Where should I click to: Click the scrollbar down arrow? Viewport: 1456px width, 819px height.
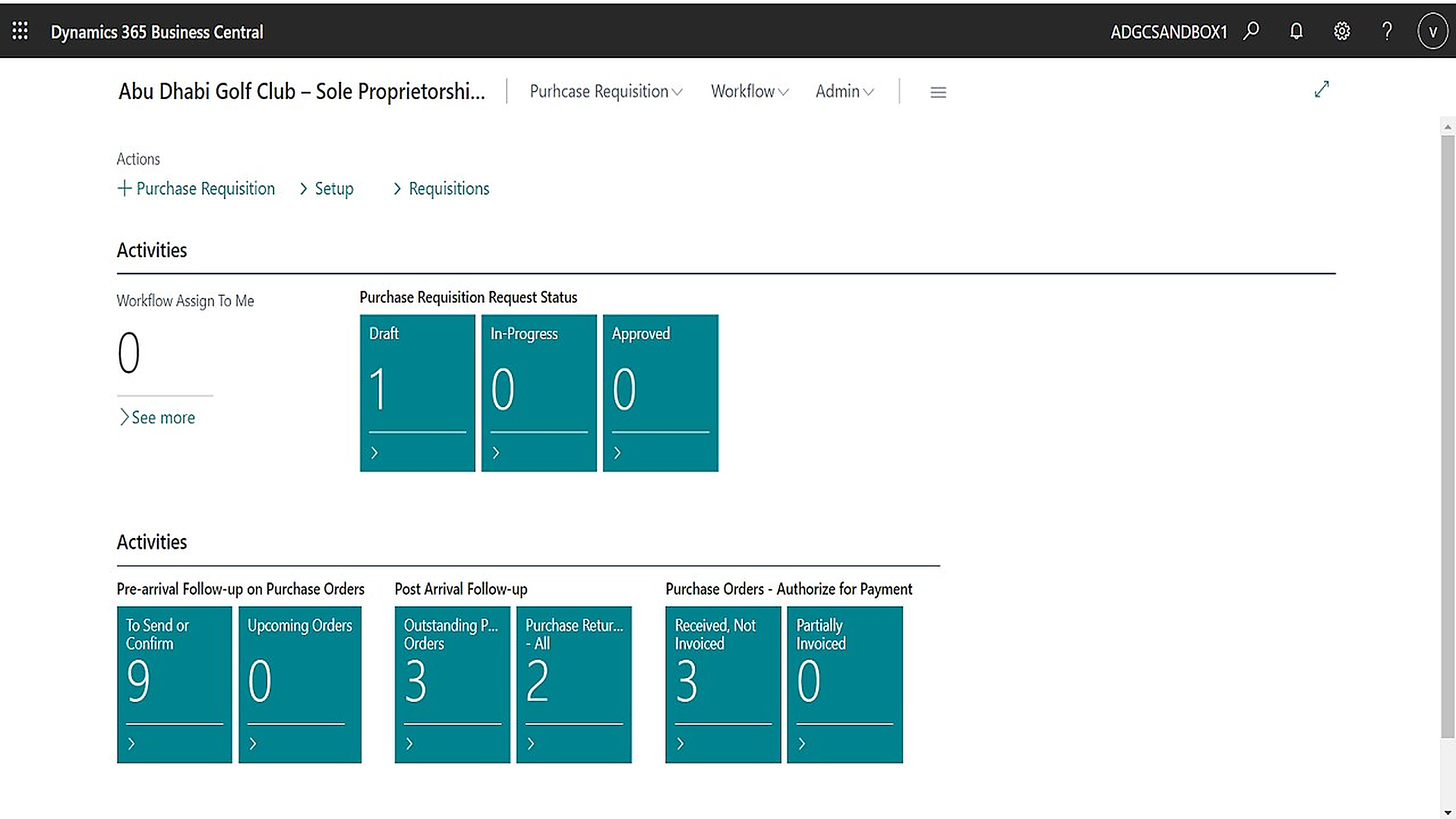coord(1447,812)
